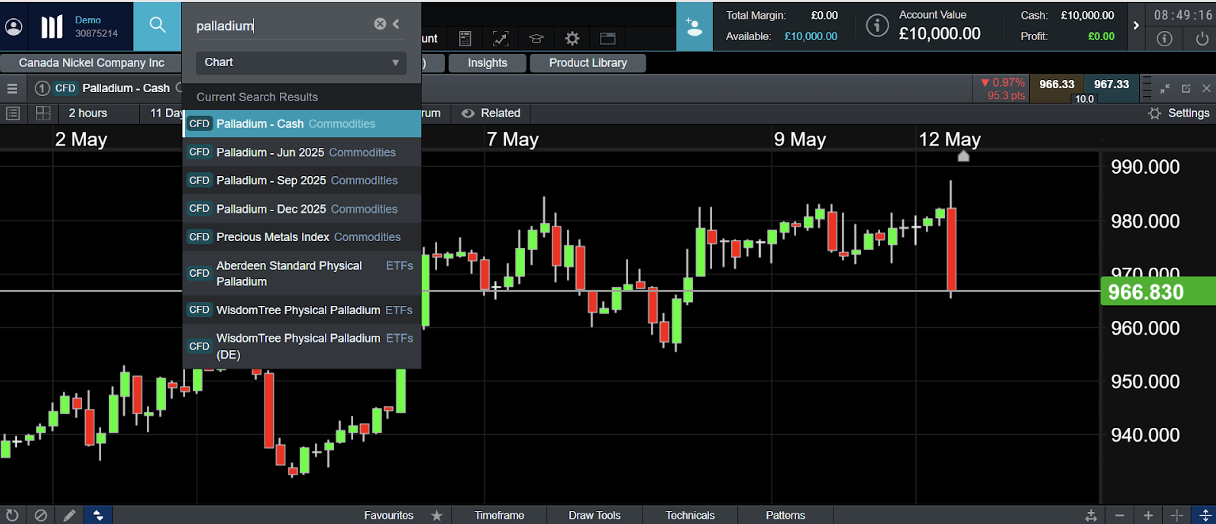1216x524 pixels.
Task: Open the chart tools icon in toolbar
Action: click(500, 38)
